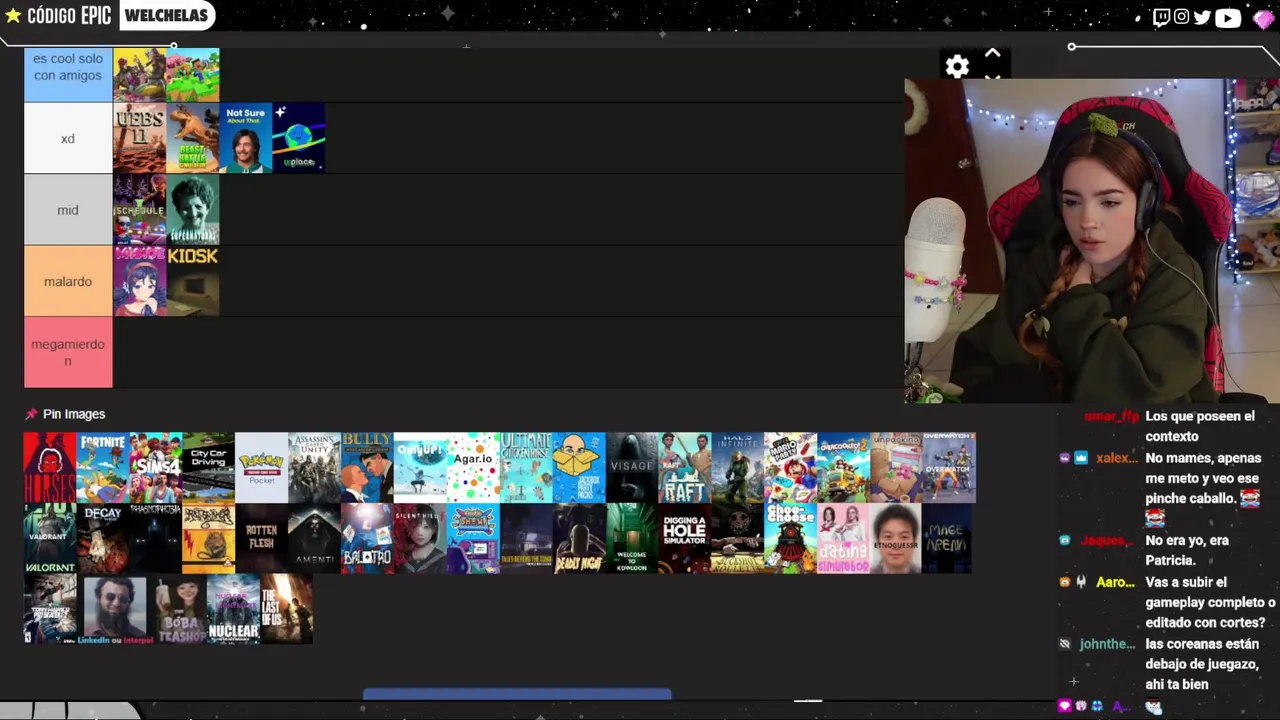Click the WELCHELAS code badge
Image resolution: width=1280 pixels, height=720 pixels.
coord(166,16)
